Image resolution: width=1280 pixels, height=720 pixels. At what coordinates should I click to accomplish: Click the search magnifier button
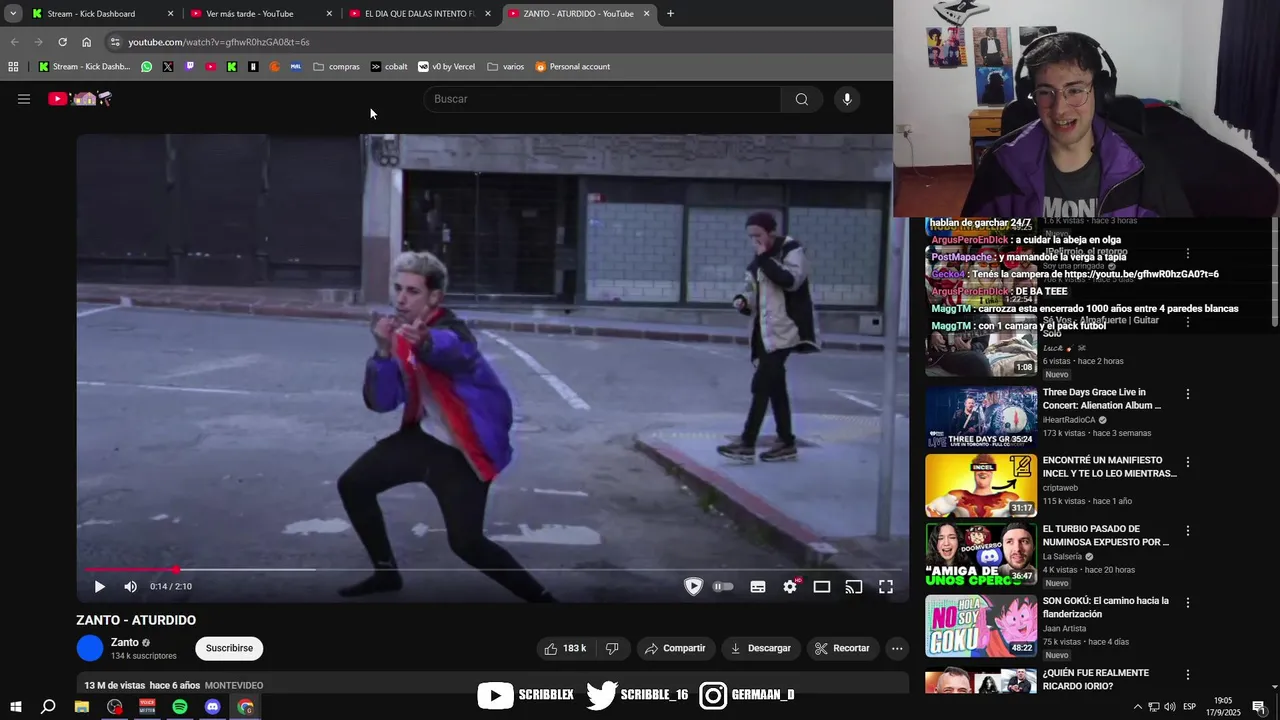(801, 99)
